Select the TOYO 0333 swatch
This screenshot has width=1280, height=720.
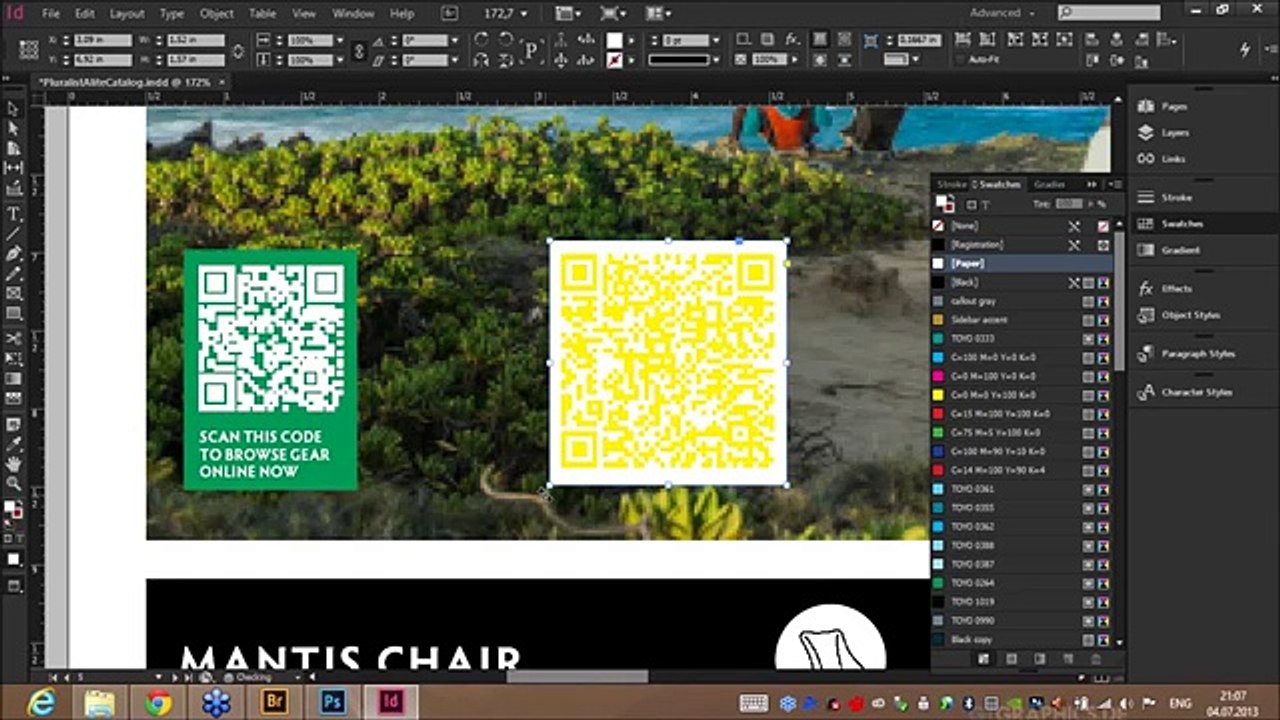tap(1022, 339)
